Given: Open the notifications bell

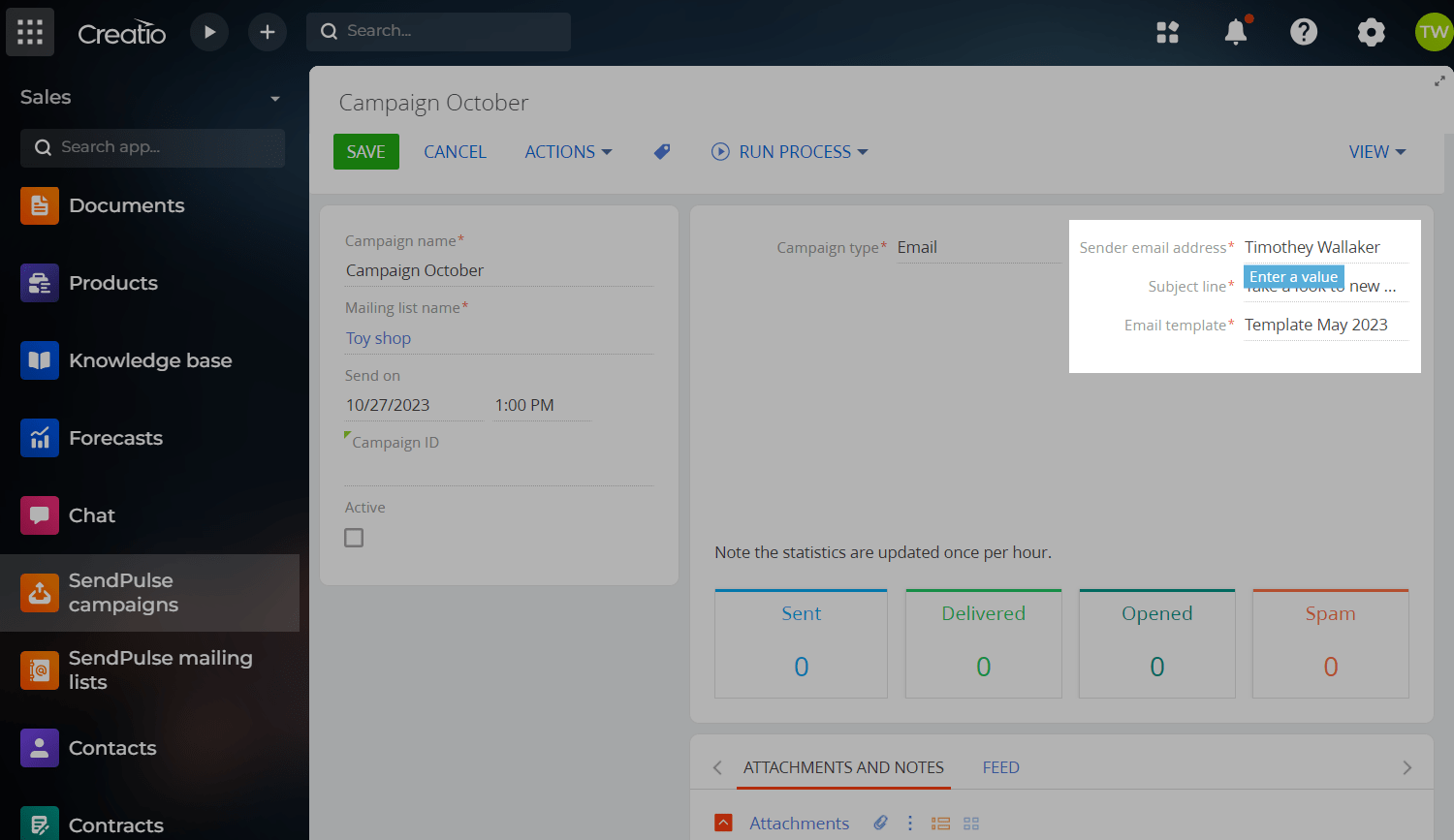Looking at the screenshot, I should 1236,32.
